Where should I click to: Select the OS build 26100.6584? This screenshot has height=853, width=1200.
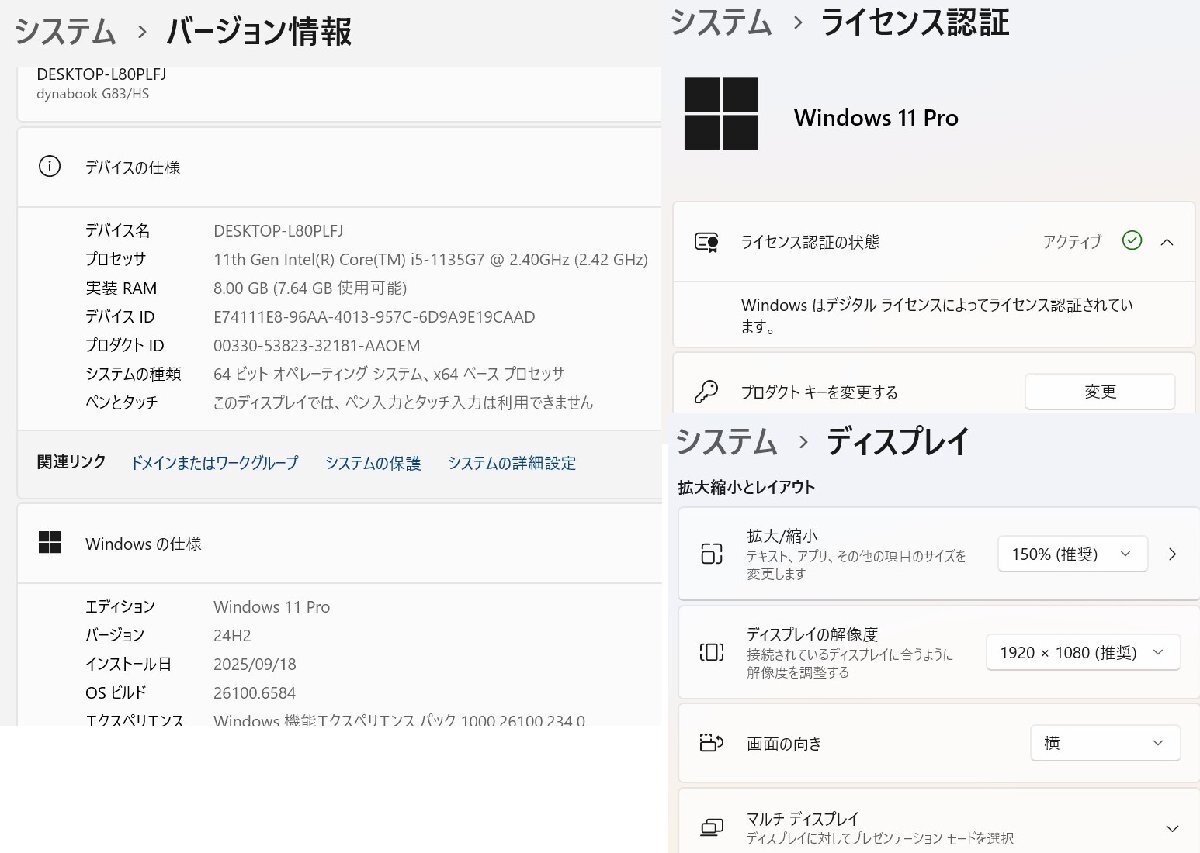254,693
